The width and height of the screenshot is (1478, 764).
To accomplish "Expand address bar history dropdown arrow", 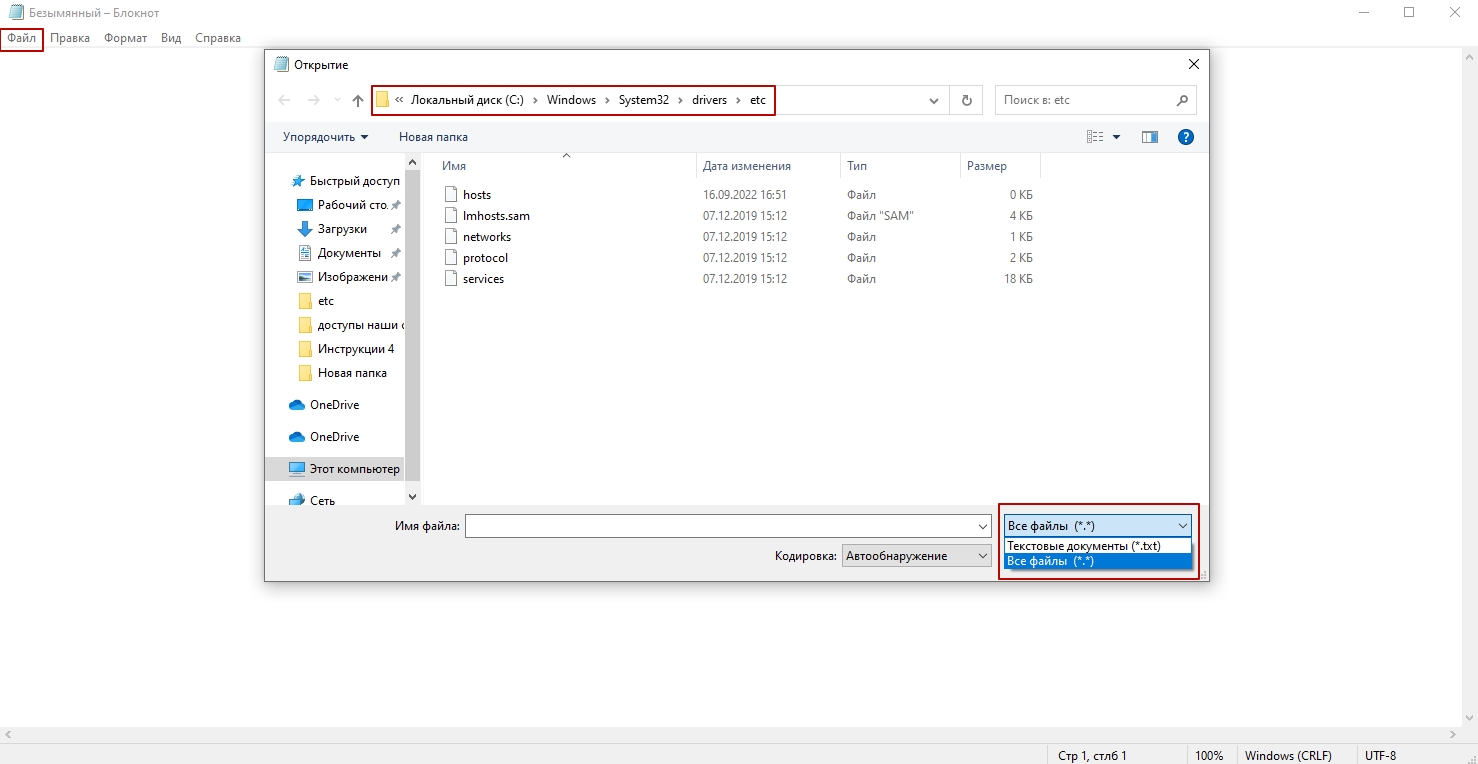I will tap(934, 101).
